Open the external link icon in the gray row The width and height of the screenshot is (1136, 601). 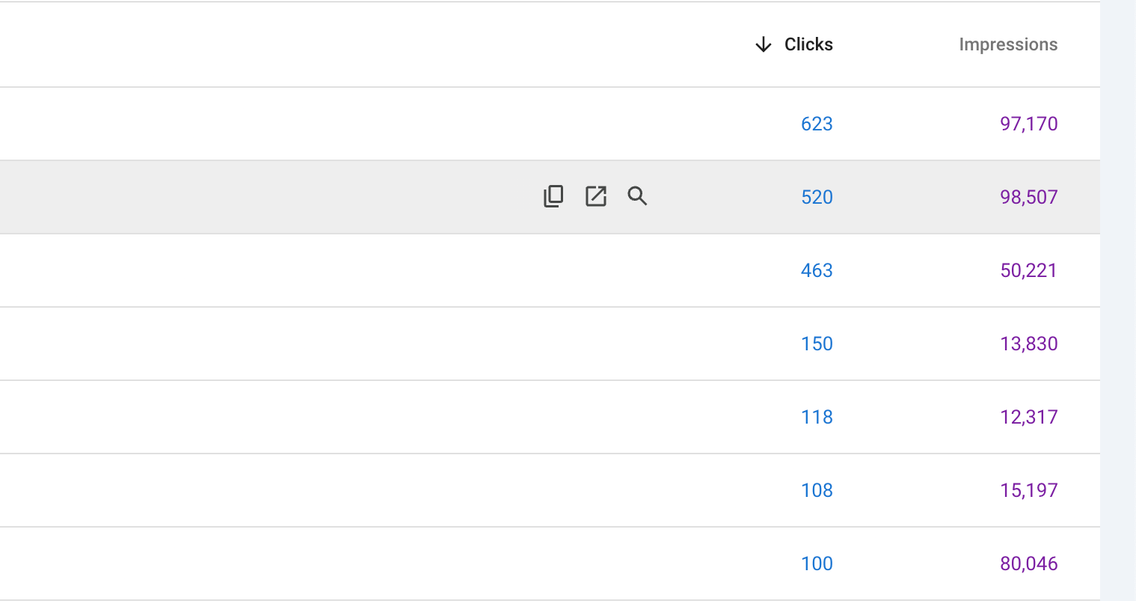(x=595, y=196)
